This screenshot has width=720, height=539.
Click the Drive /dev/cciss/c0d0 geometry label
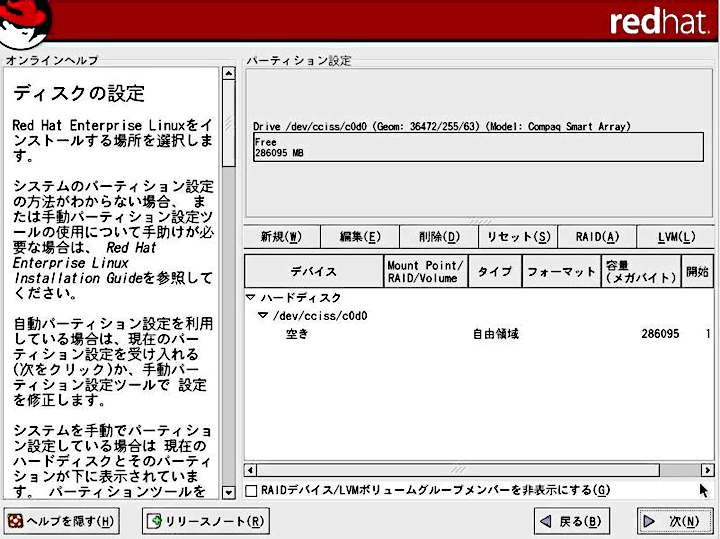coord(442,126)
